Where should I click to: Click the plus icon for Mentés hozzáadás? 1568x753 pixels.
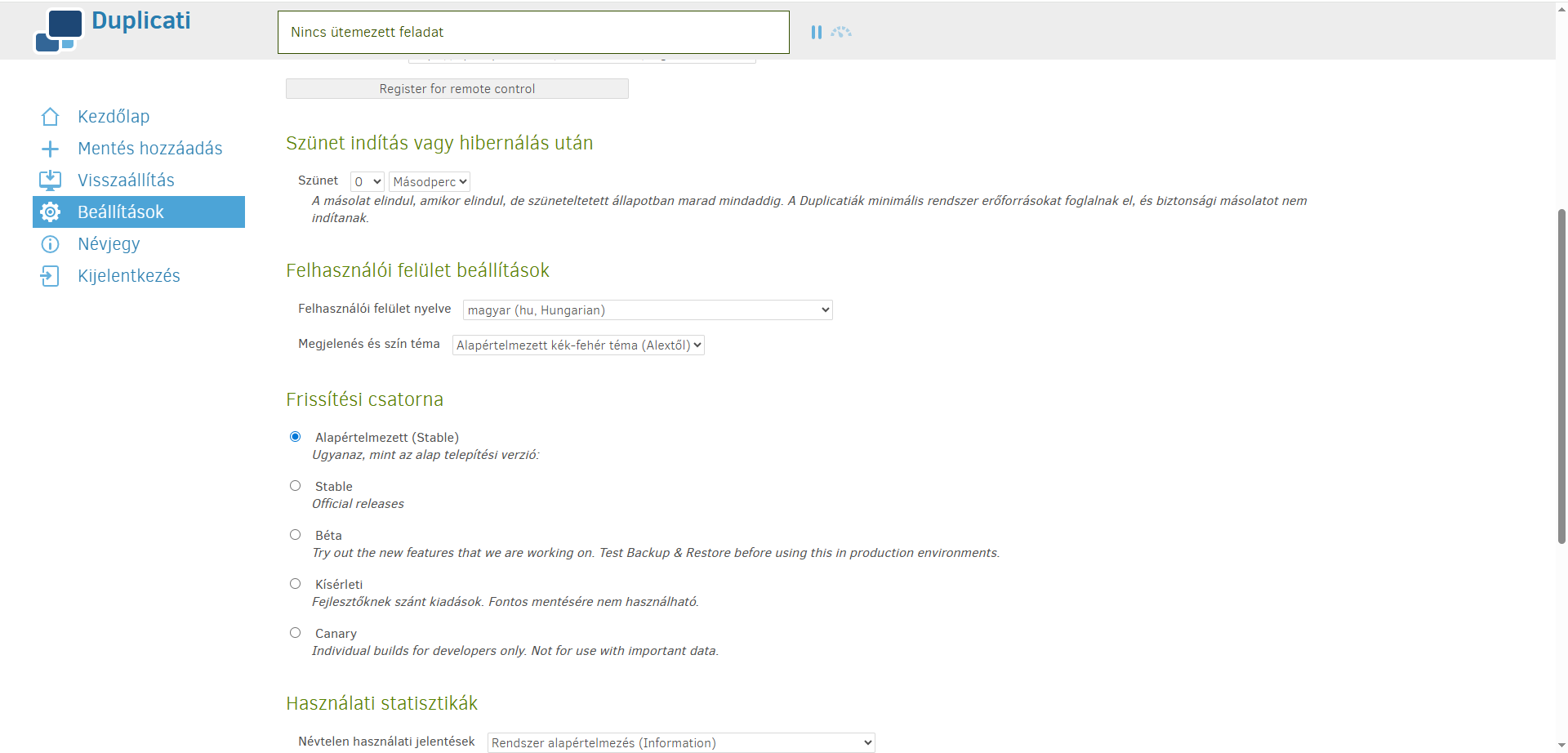pyautogui.click(x=50, y=149)
